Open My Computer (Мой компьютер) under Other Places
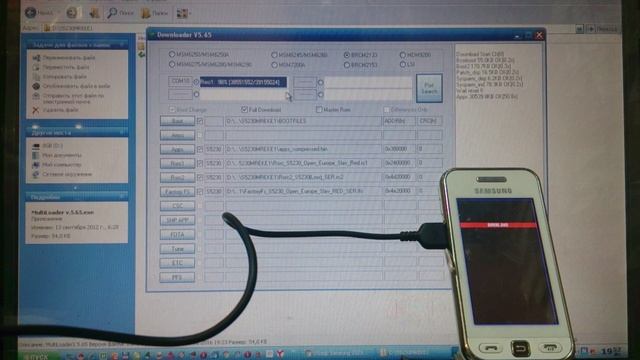The image size is (640, 360). click(x=62, y=164)
